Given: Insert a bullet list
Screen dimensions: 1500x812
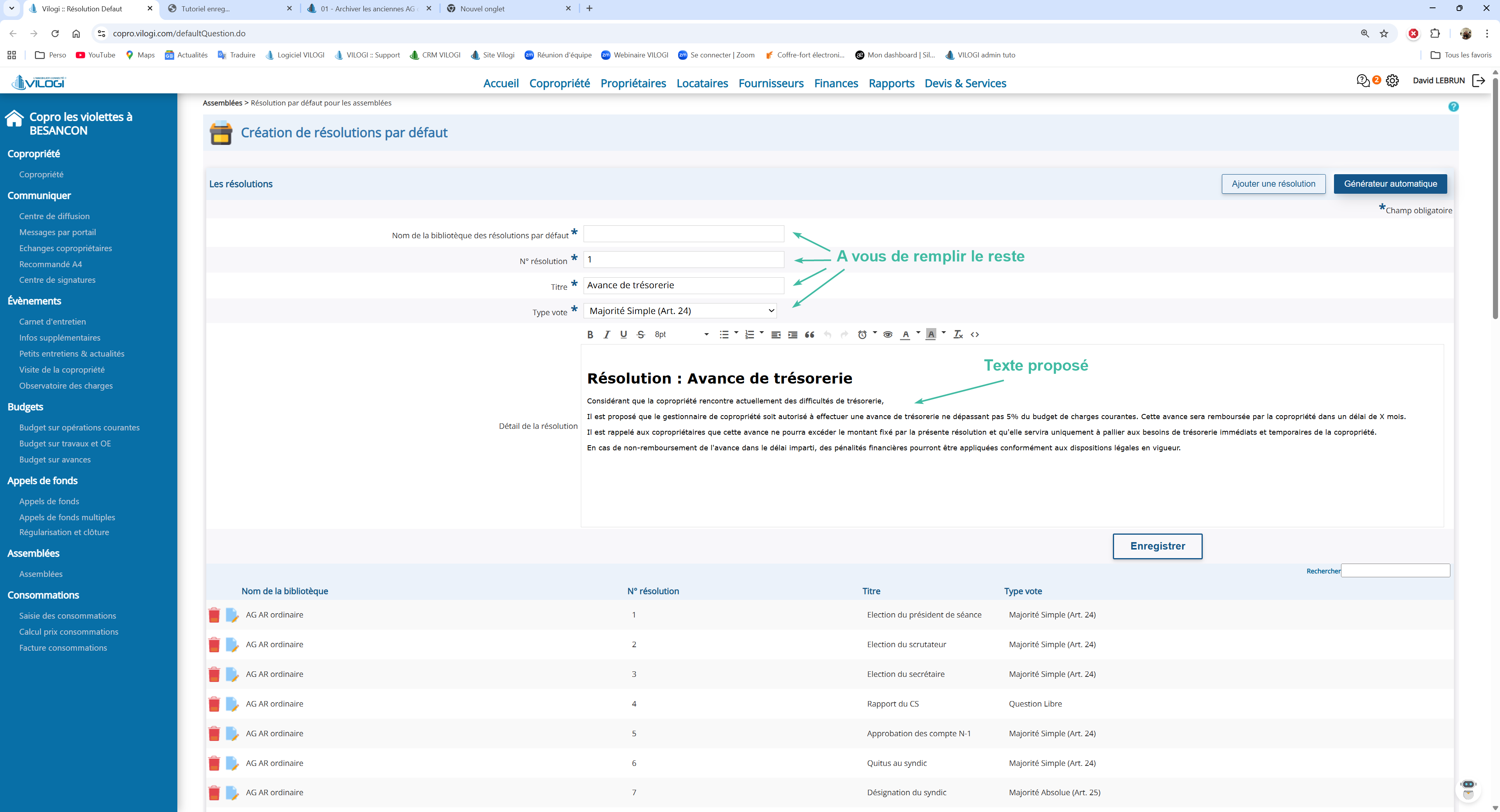Looking at the screenshot, I should coord(724,335).
